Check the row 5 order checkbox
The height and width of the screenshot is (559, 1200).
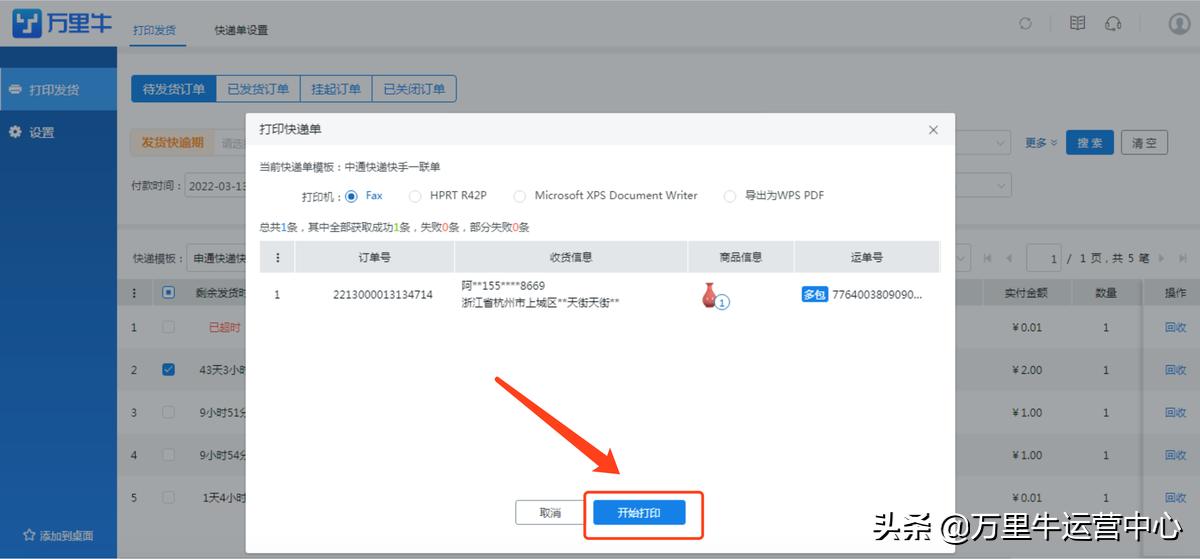pyautogui.click(x=168, y=497)
